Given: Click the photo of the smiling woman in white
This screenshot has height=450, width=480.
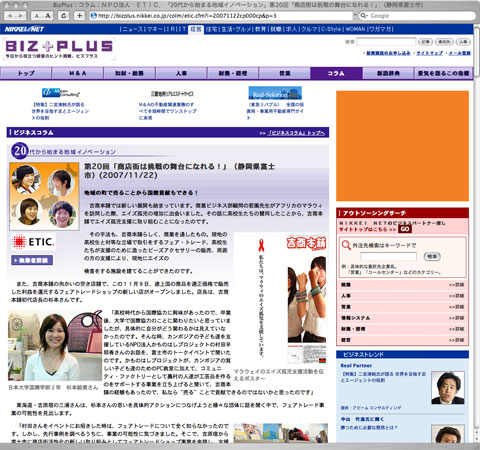Looking at the screenshot, I should 55,345.
